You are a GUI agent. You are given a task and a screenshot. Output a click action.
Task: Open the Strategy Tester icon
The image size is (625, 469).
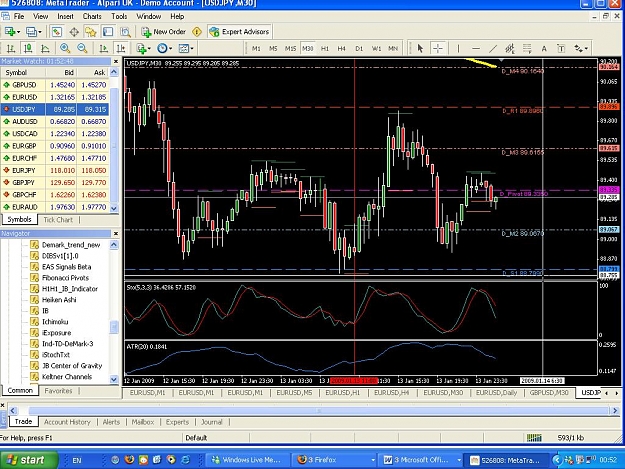coord(125,32)
